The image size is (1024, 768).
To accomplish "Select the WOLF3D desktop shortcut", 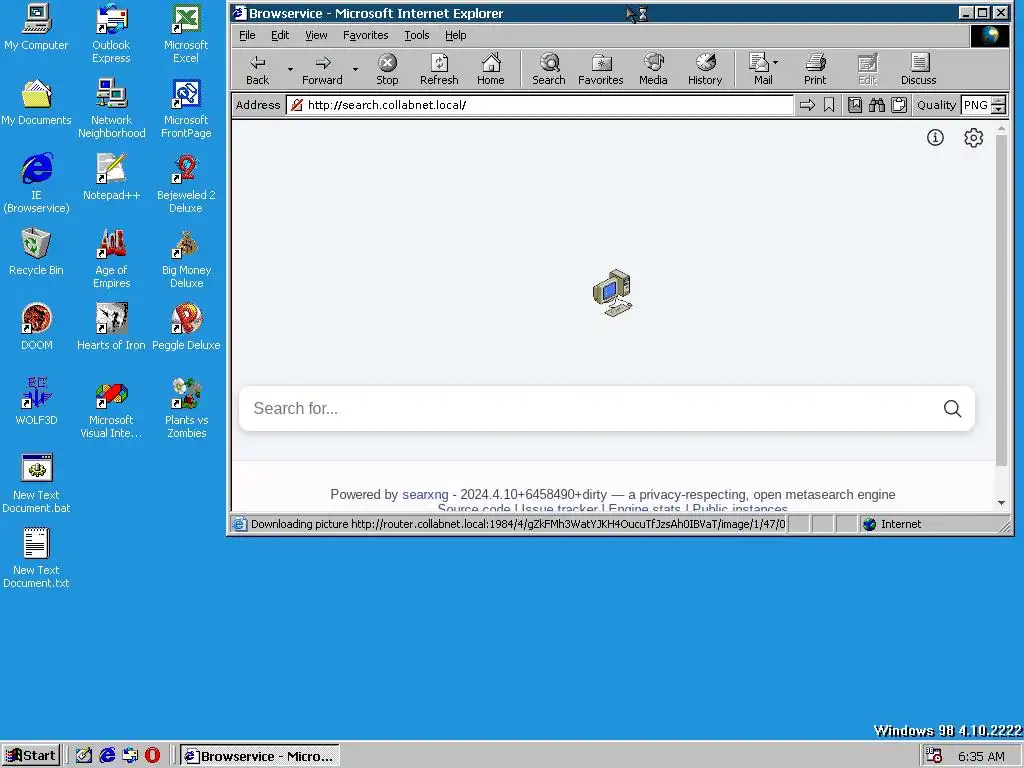I will coord(36,402).
